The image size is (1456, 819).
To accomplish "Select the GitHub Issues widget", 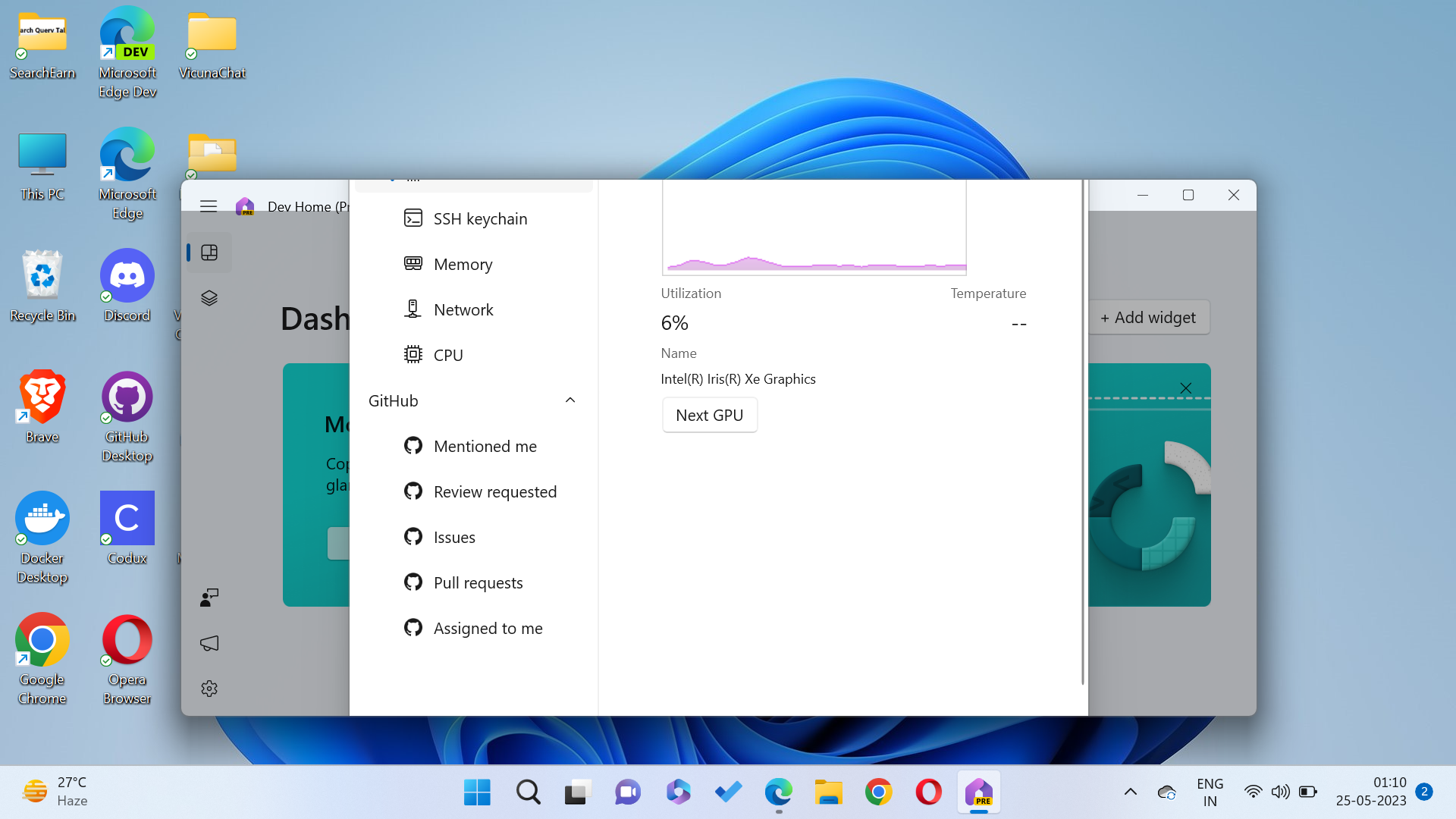I will click(453, 537).
